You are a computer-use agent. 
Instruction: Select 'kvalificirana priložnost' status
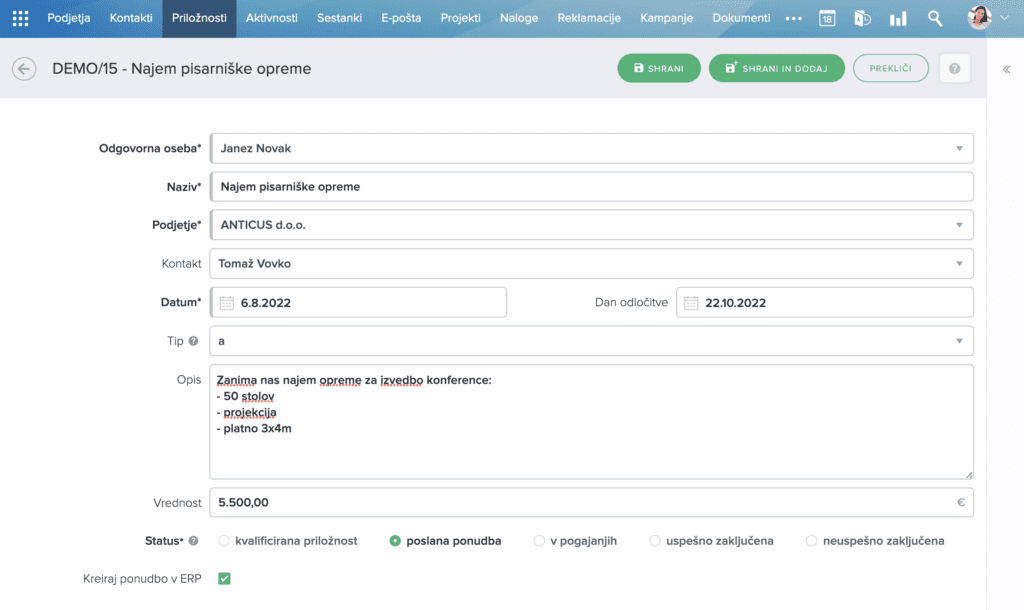(x=223, y=541)
